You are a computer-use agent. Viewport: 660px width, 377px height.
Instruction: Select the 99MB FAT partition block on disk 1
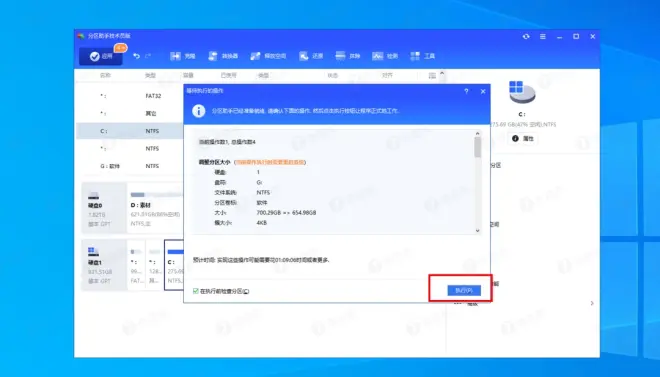(x=136, y=265)
